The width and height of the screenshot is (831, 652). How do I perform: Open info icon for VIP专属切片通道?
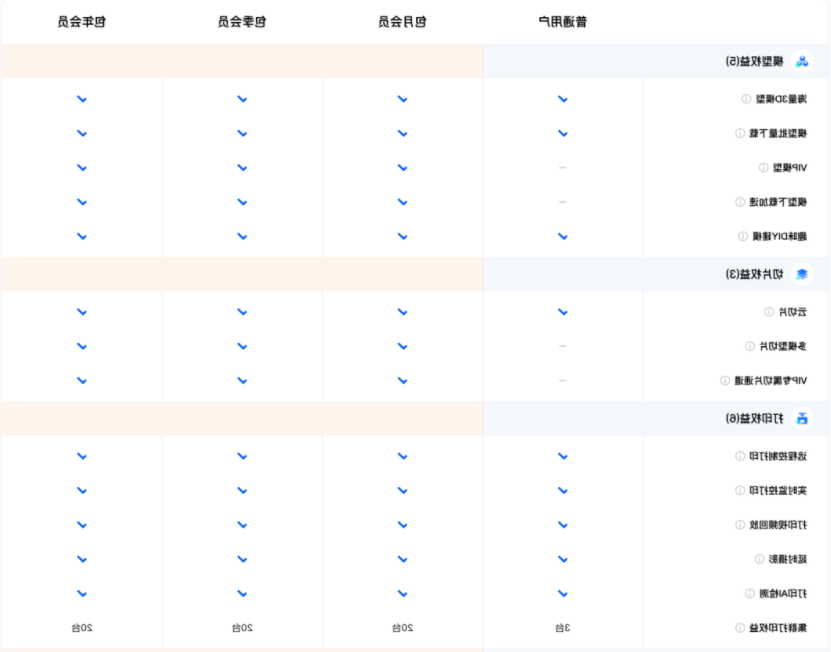click(x=725, y=380)
